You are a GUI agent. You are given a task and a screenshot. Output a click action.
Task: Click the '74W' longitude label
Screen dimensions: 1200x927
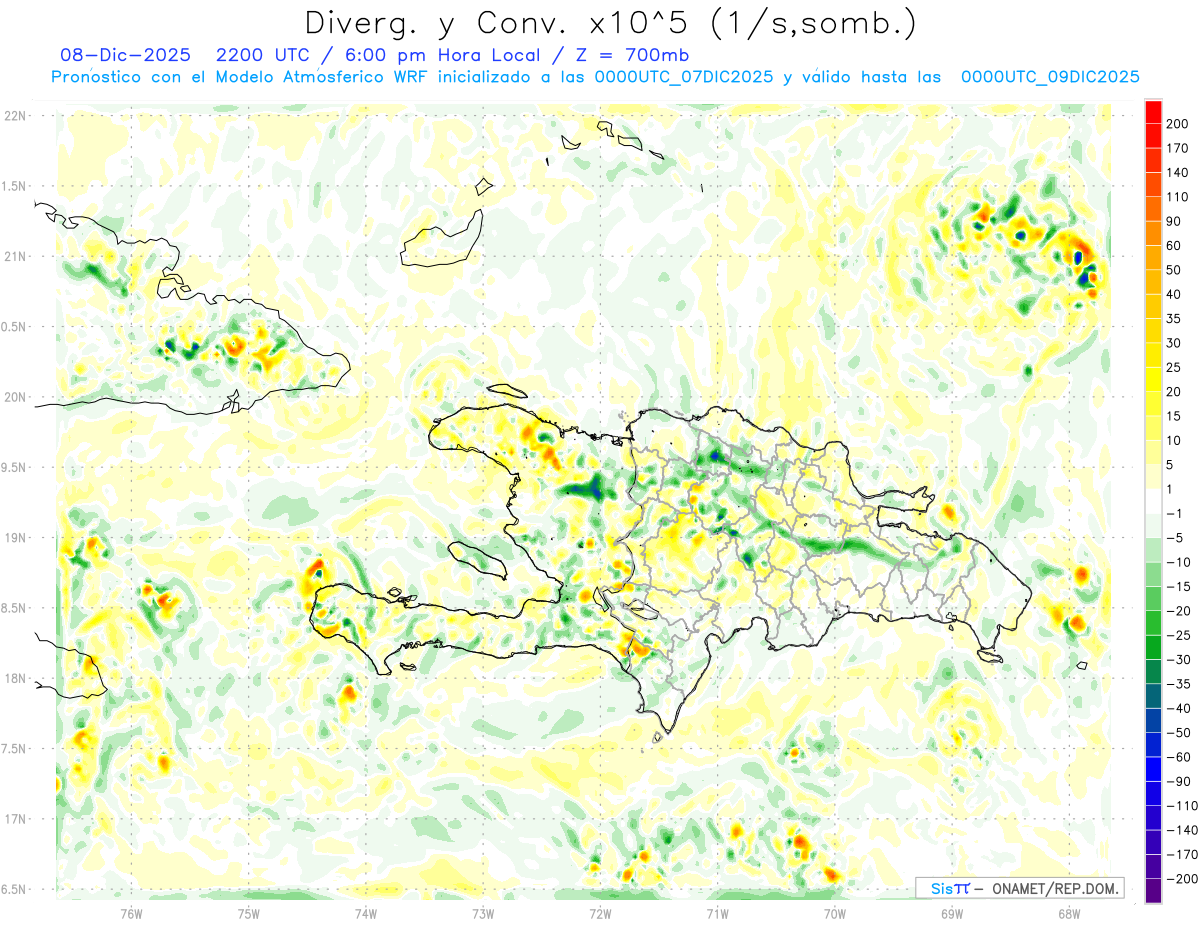[x=366, y=912]
